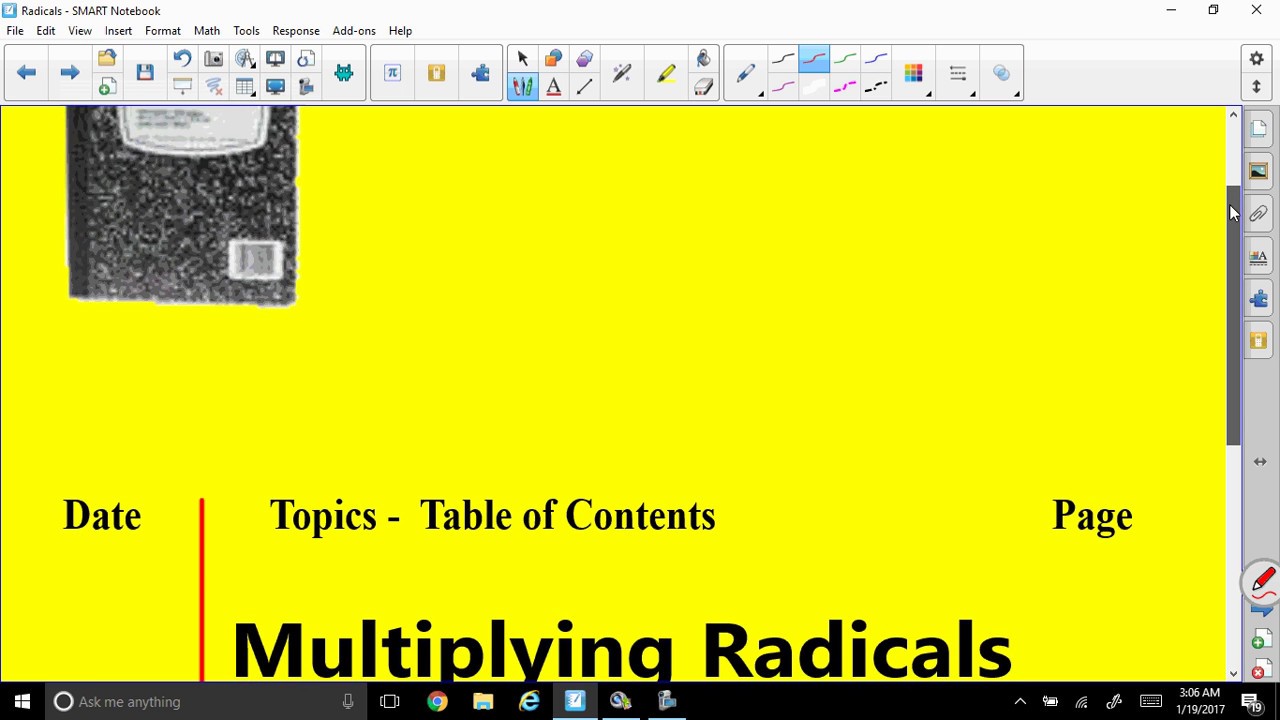The image size is (1280, 720).
Task: Select the Line tool
Action: [x=585, y=87]
